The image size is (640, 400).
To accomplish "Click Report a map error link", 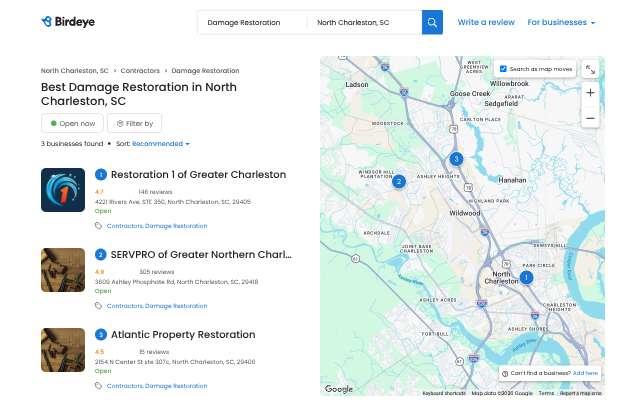I will 580,393.
